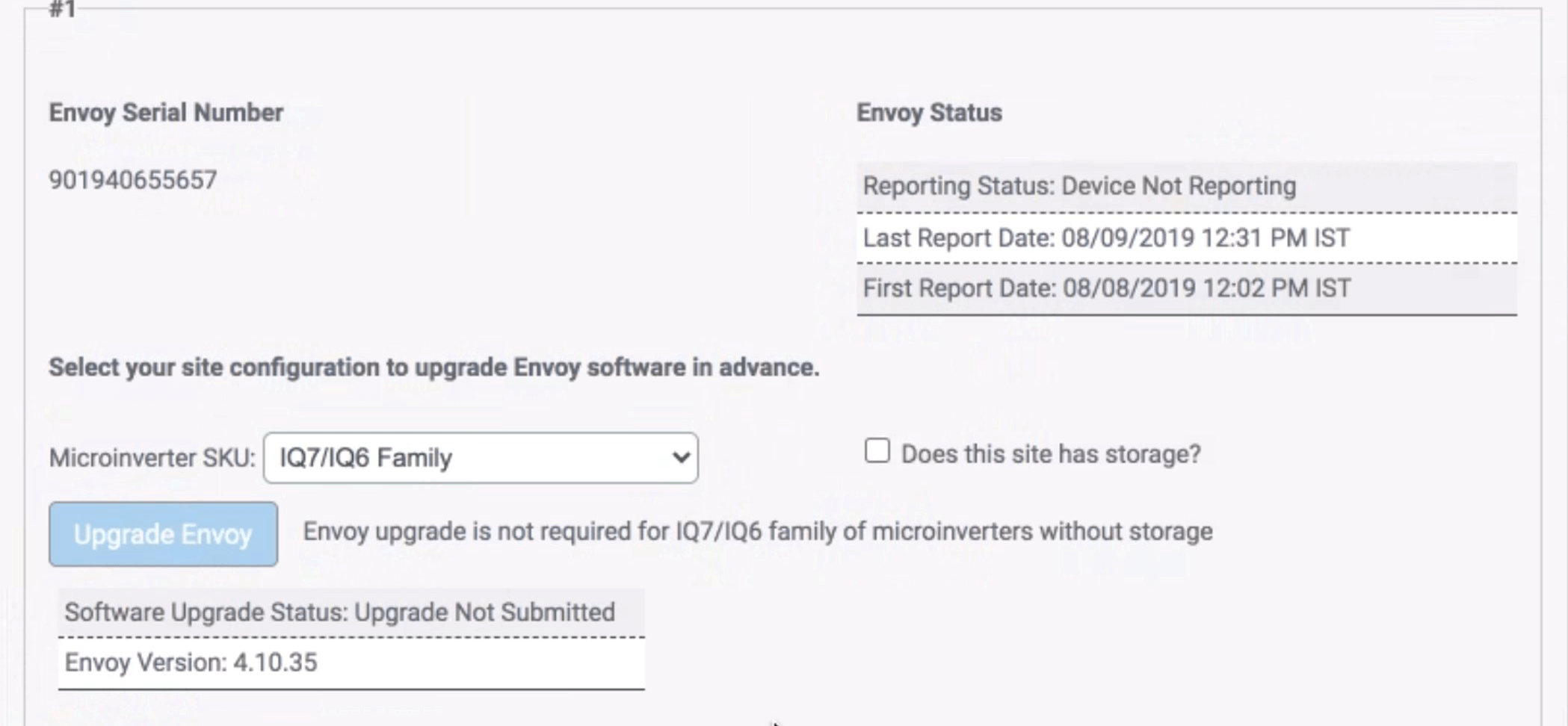This screenshot has height=726, width=1568.
Task: Click the Envoy Version 4.10.35 row
Action: coord(351,663)
